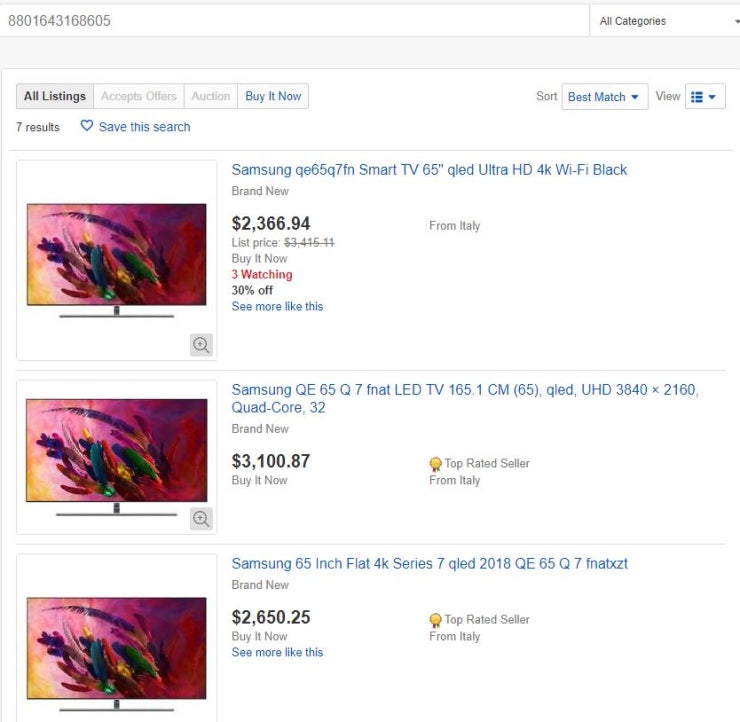This screenshot has height=722, width=740.
Task: Filter by Buy It Now
Action: click(273, 96)
